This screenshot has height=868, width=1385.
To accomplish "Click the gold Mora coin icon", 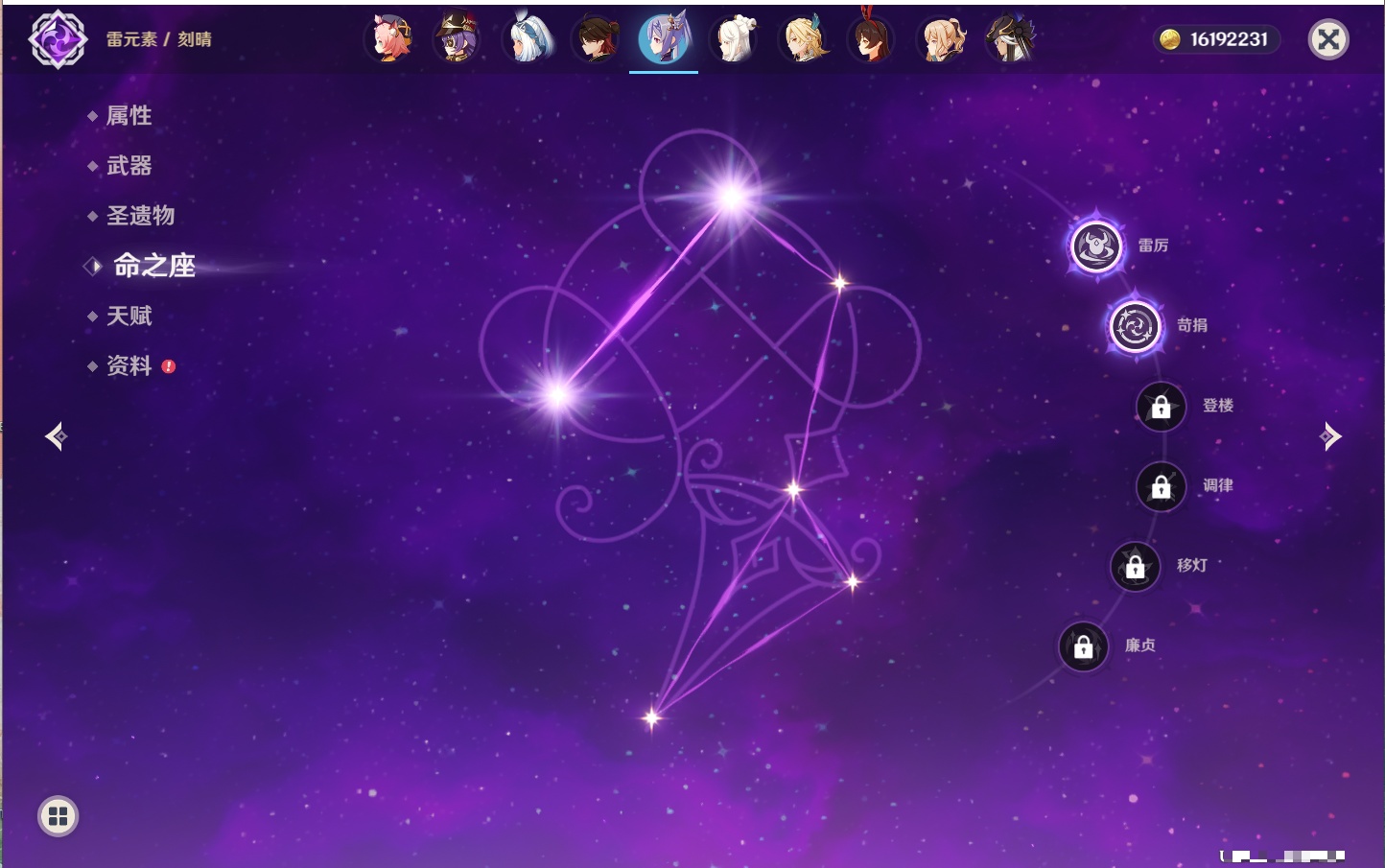I will coord(1169,39).
